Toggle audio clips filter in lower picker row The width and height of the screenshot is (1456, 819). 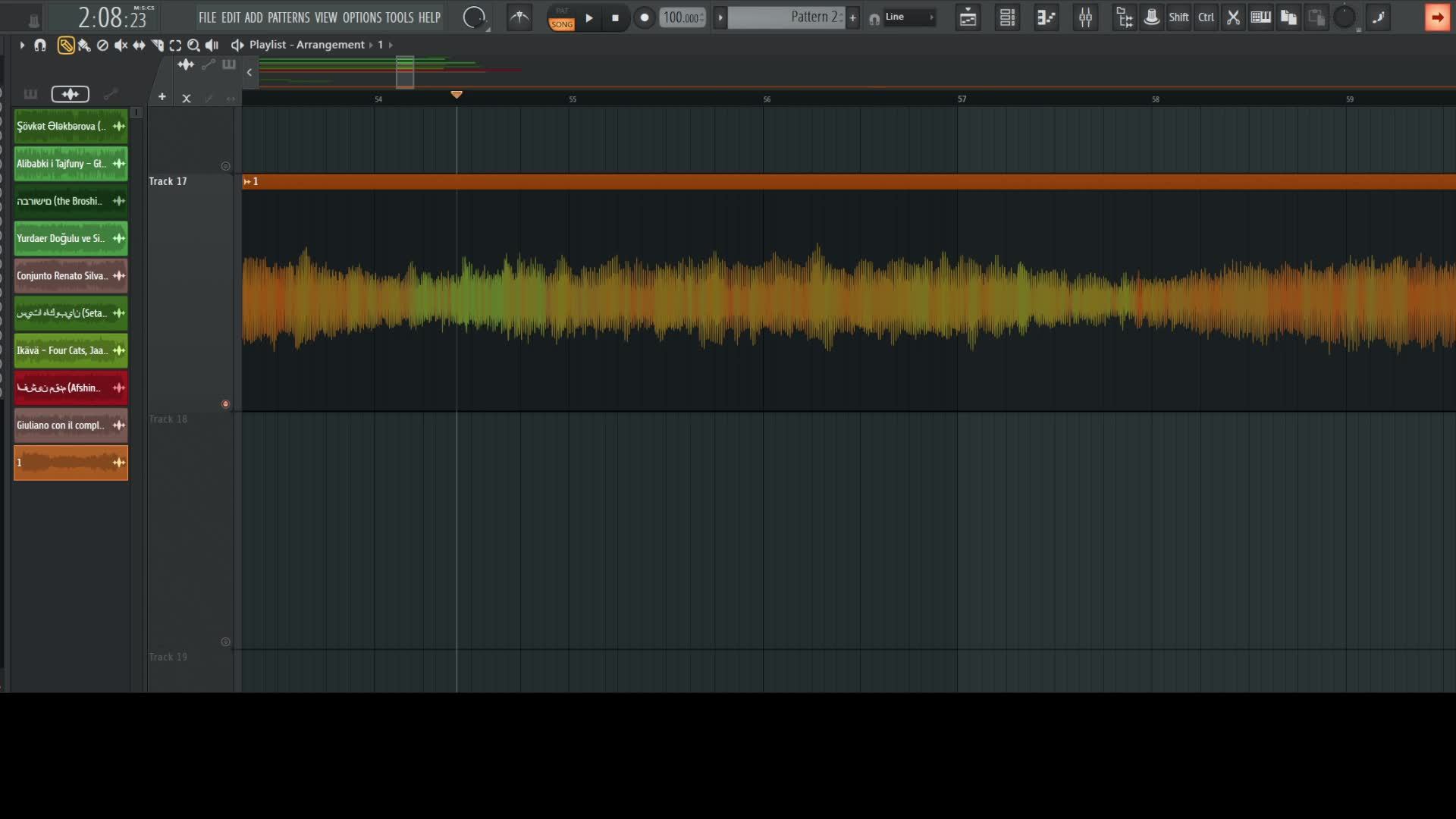pyautogui.click(x=70, y=94)
